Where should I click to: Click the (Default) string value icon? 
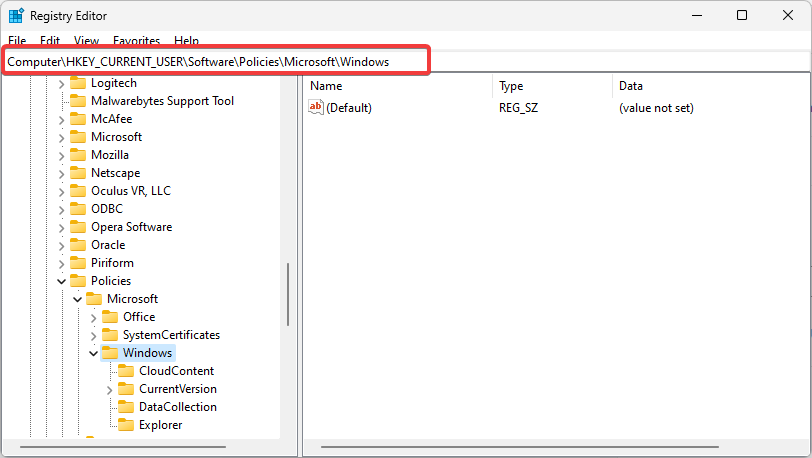pyautogui.click(x=315, y=107)
